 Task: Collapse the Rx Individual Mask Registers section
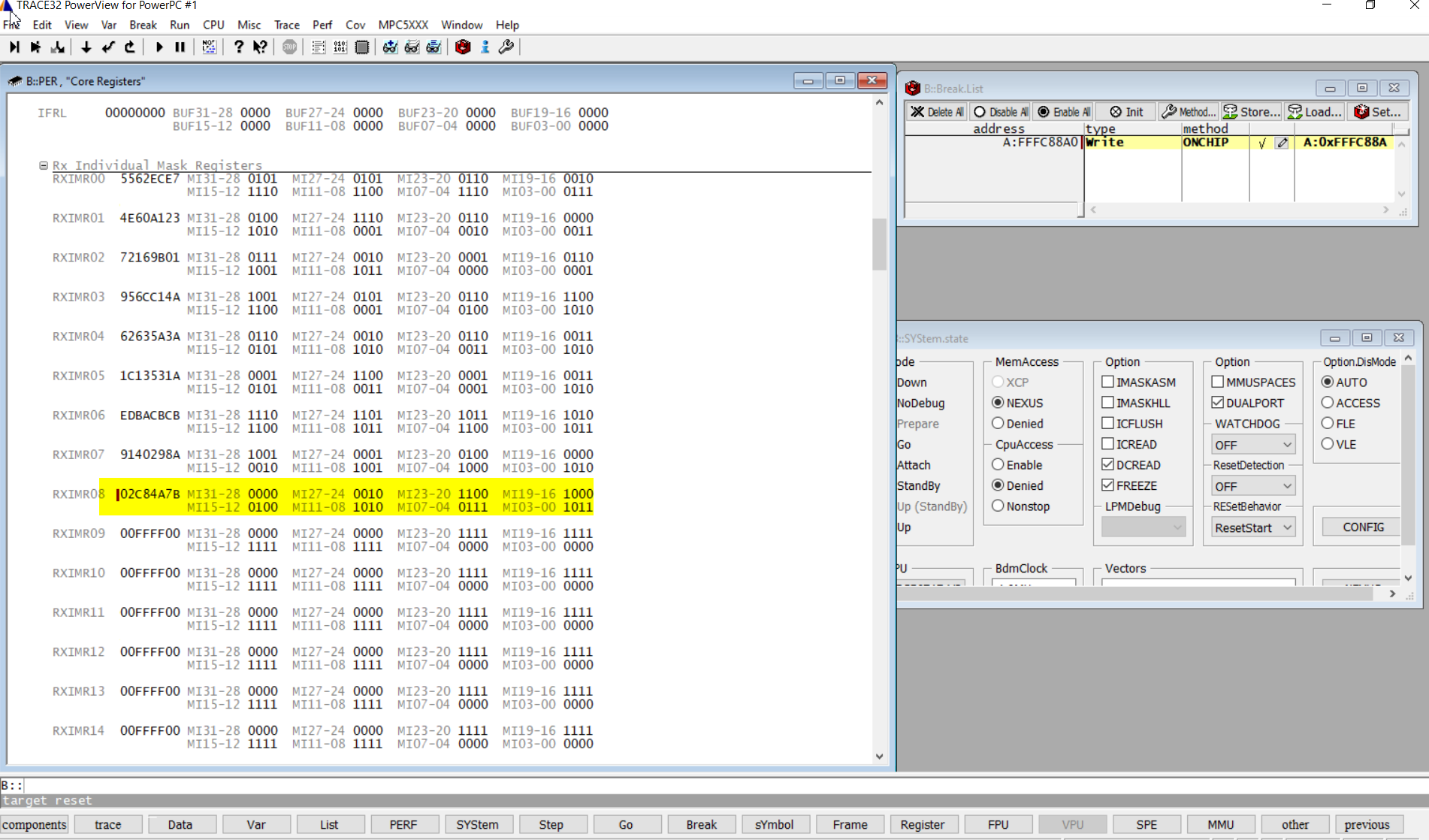click(x=43, y=165)
